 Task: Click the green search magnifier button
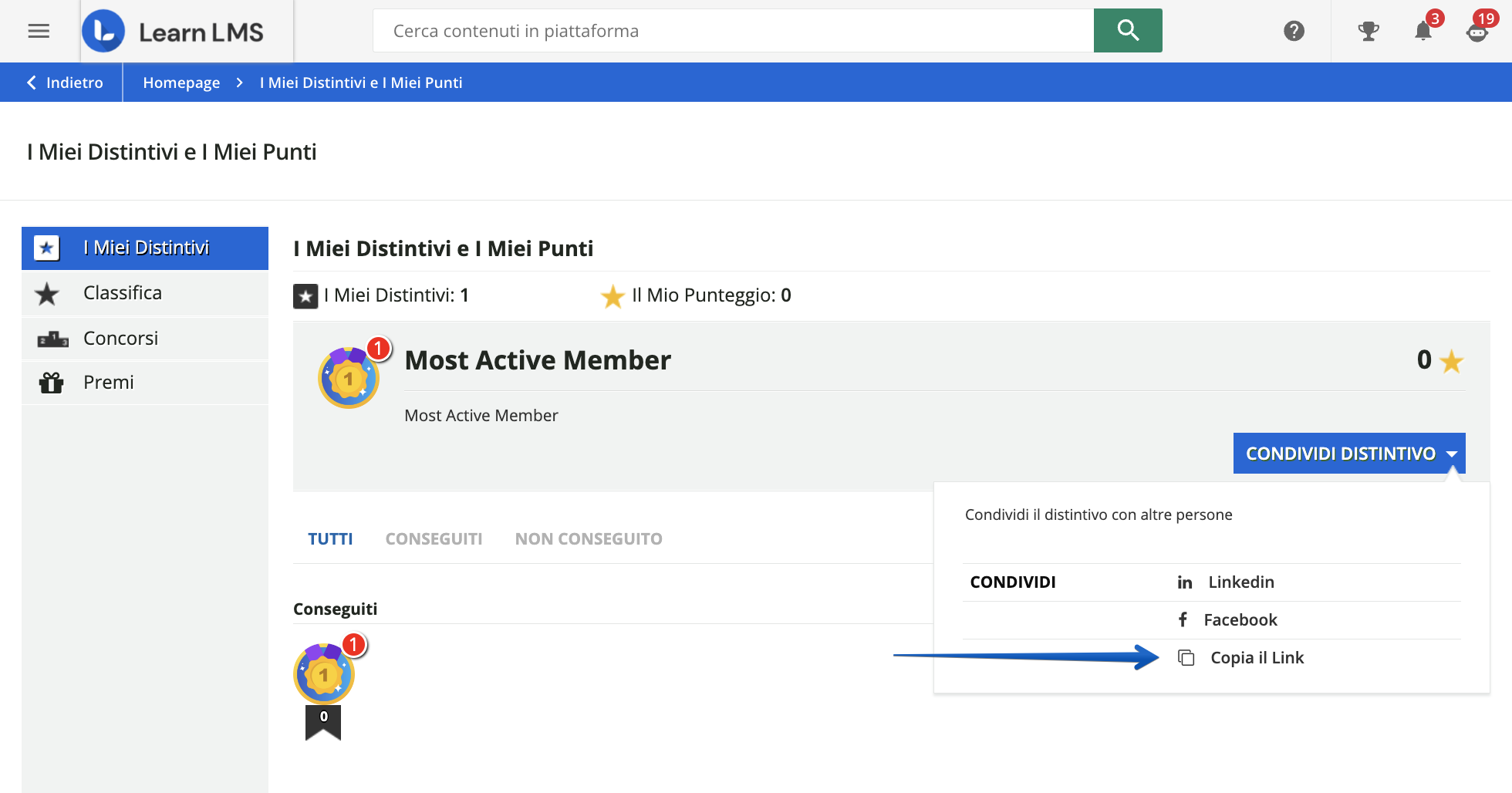point(1127,31)
